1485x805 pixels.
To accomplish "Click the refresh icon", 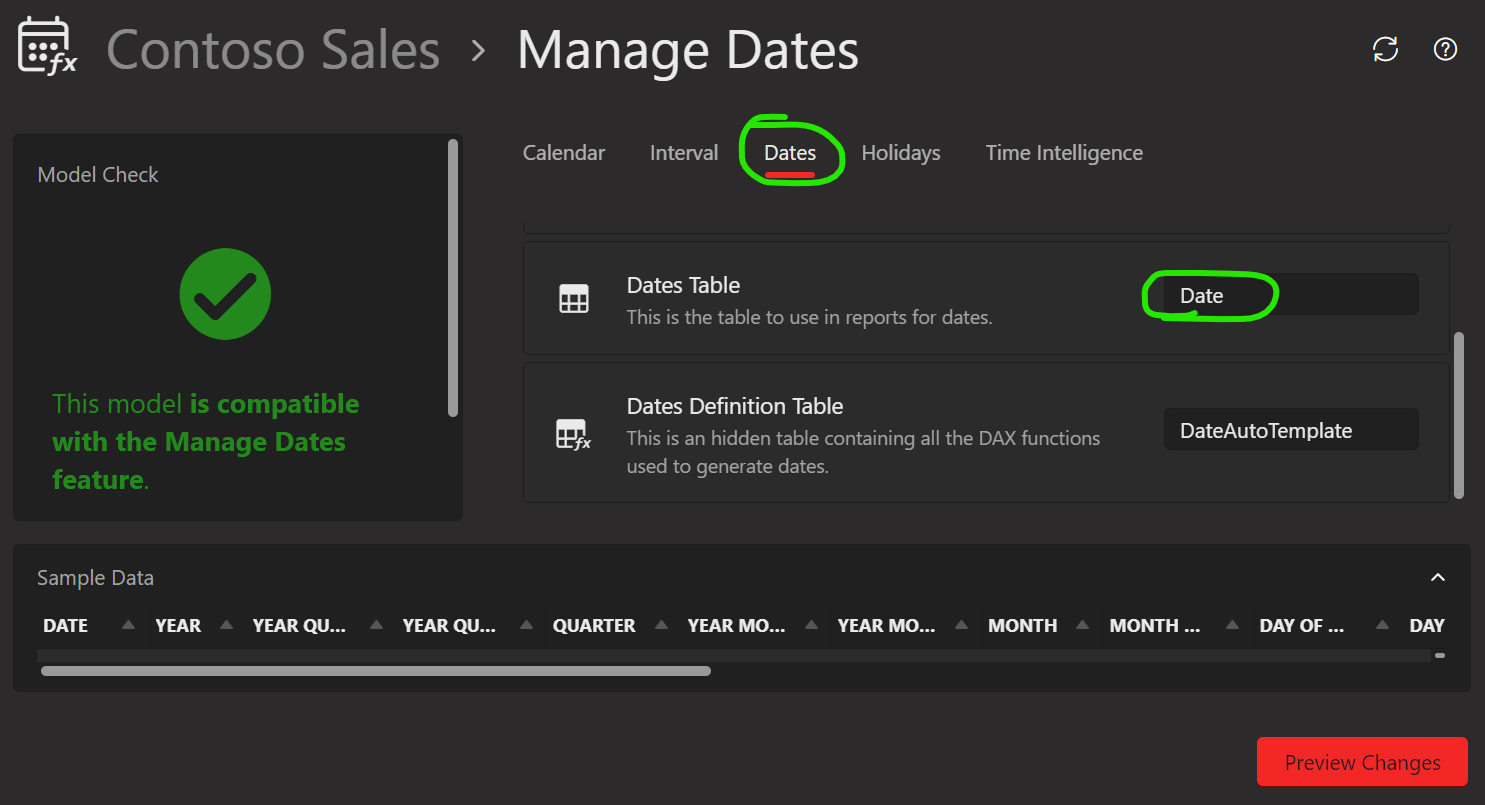I will pos(1385,48).
